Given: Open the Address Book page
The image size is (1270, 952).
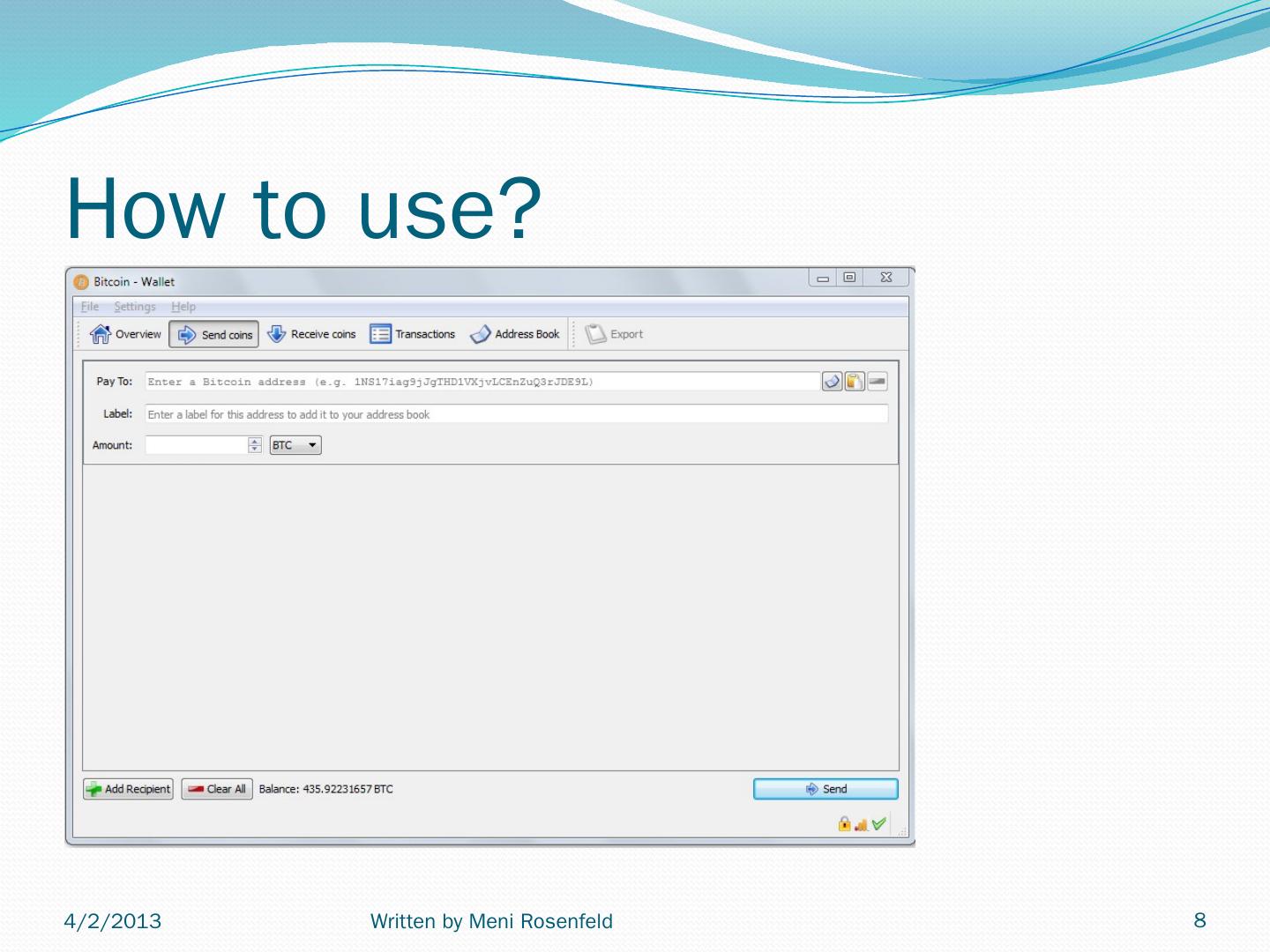Looking at the screenshot, I should pyautogui.click(x=515, y=334).
